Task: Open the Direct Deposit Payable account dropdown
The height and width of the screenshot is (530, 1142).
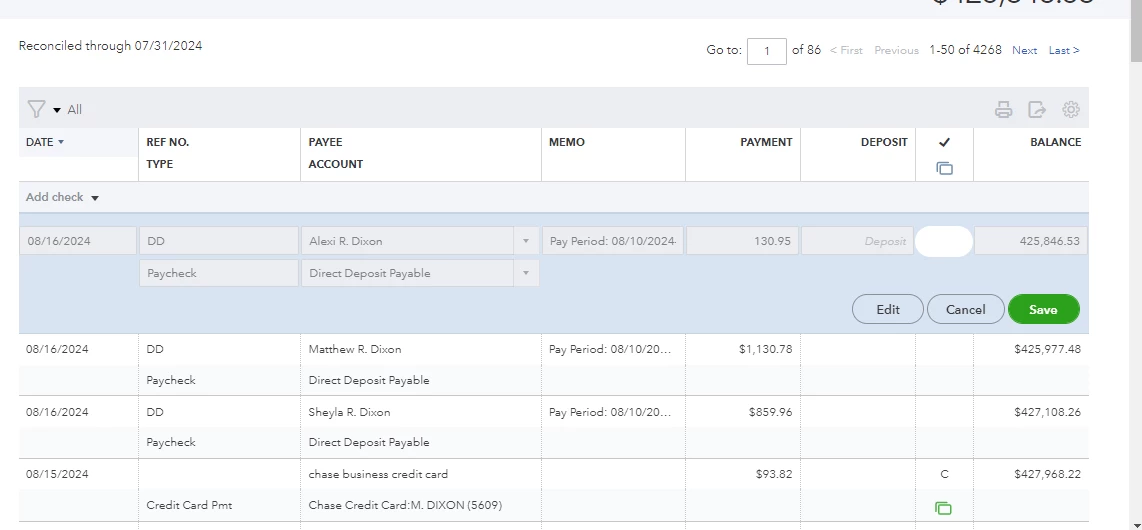Action: coord(525,273)
